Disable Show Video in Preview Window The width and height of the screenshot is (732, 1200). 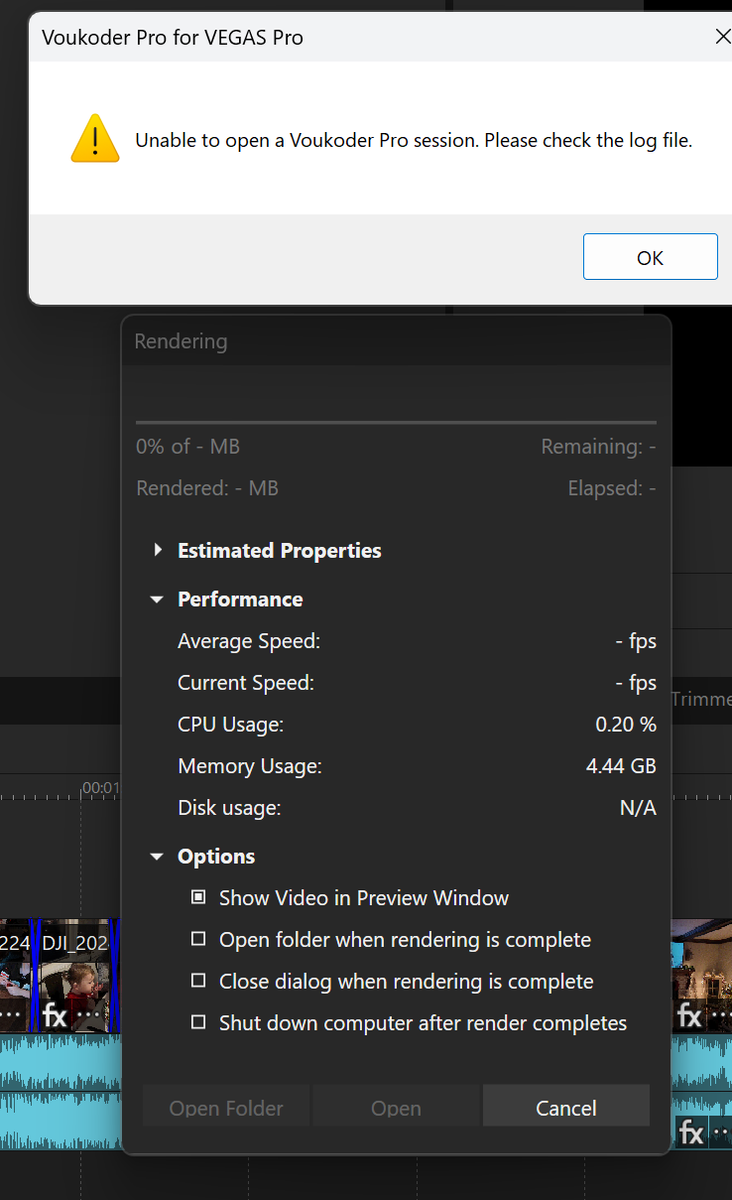click(199, 898)
